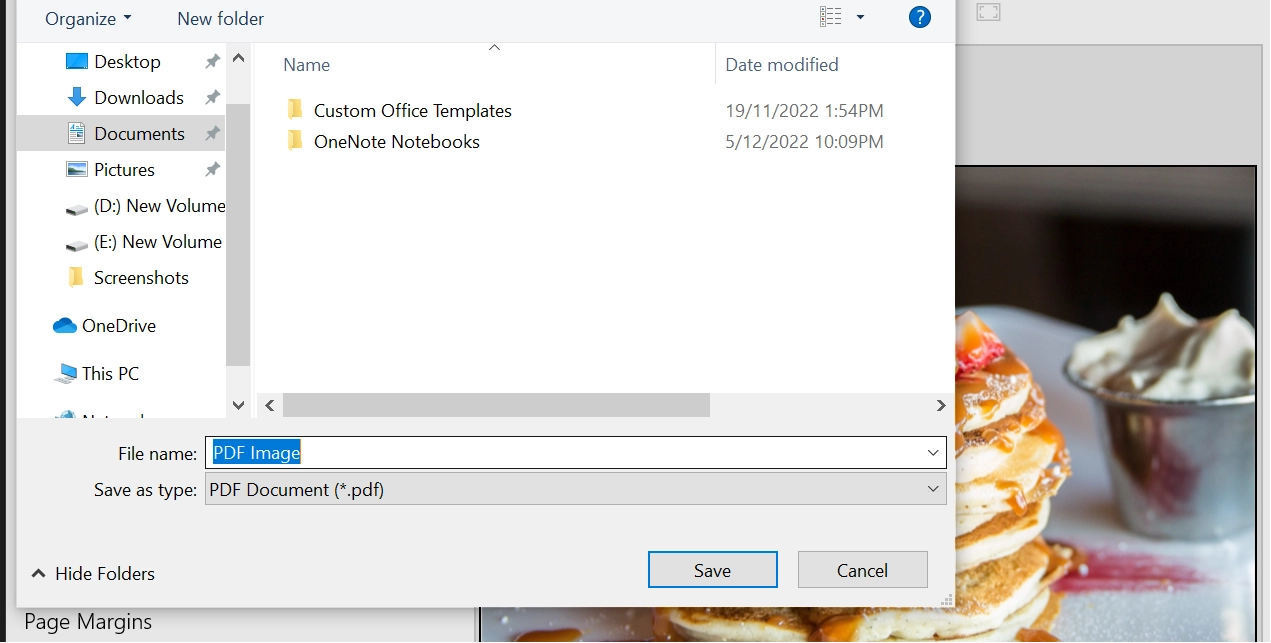
Task: Click the This PC computer icon
Action: click(x=65, y=373)
